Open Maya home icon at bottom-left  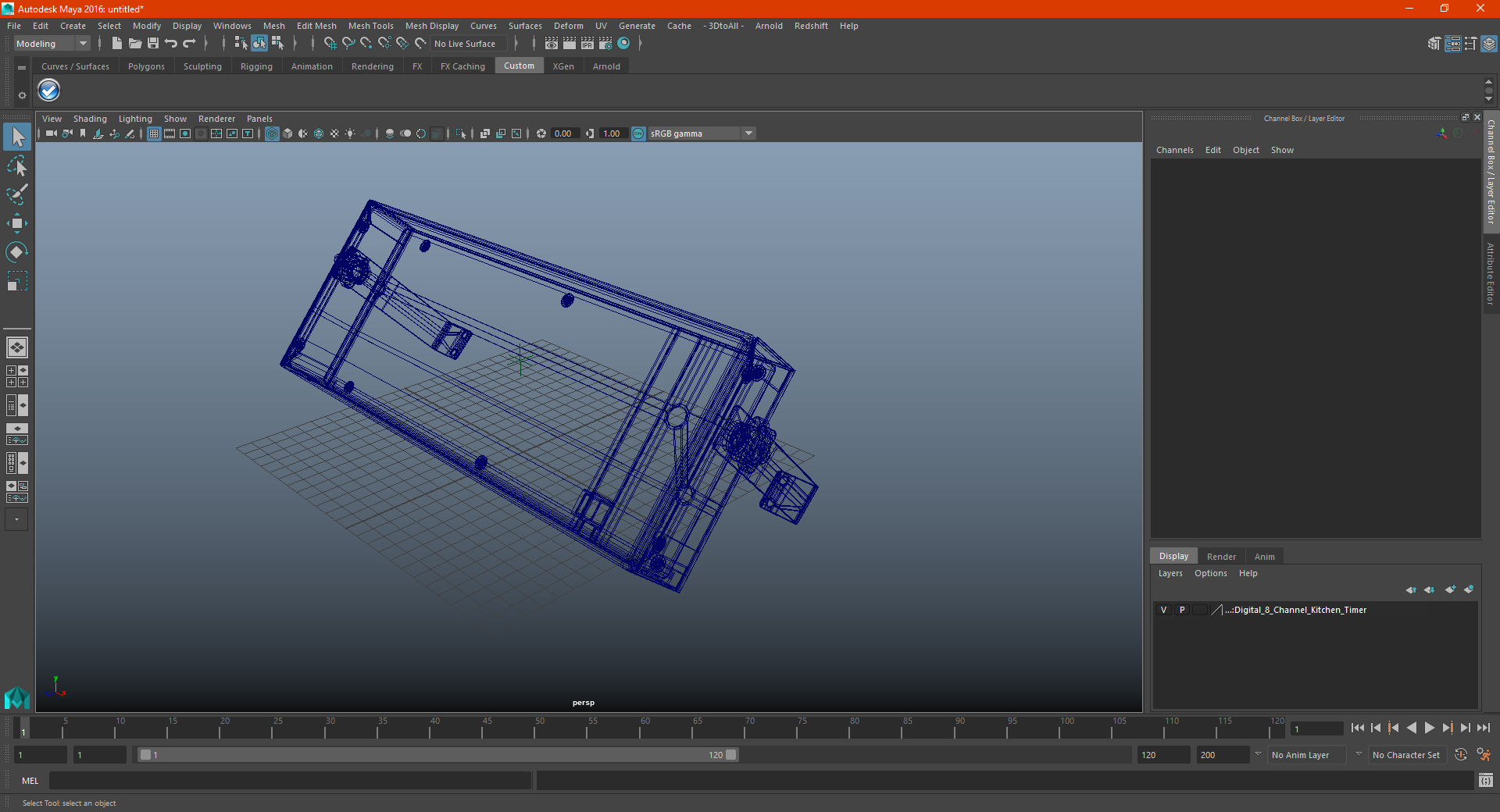pyautogui.click(x=16, y=697)
